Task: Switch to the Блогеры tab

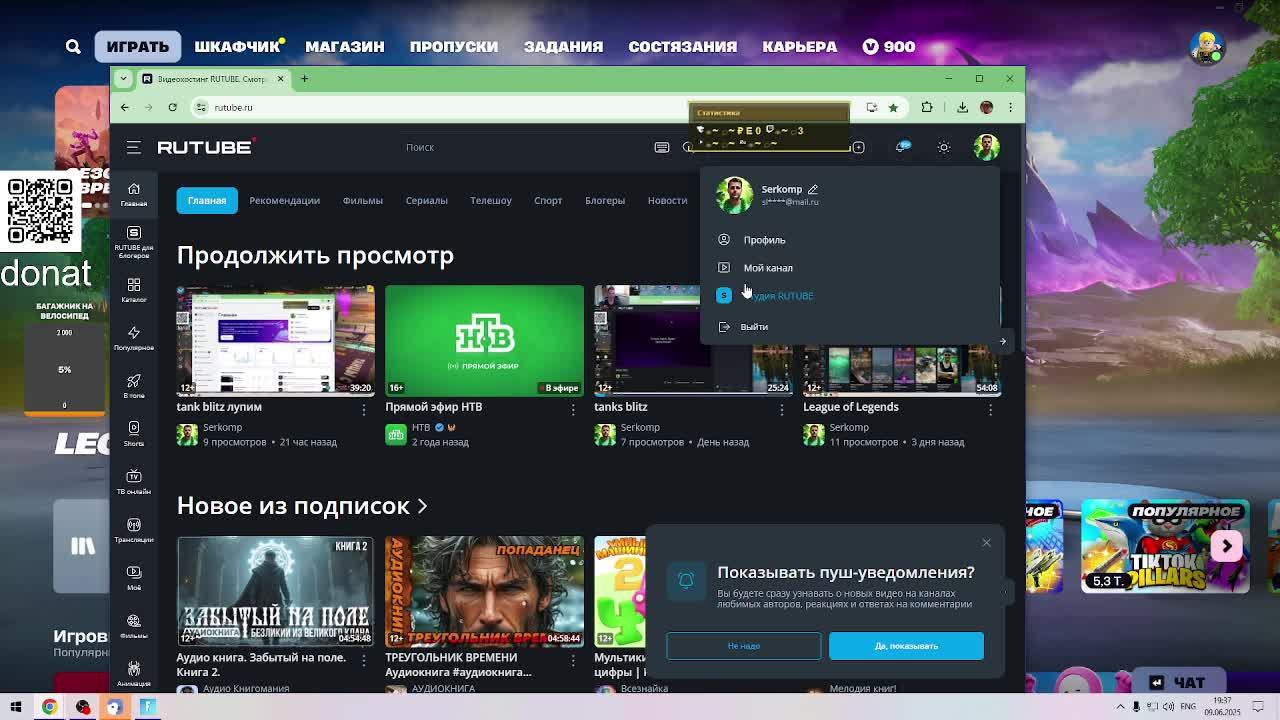Action: coord(605,200)
